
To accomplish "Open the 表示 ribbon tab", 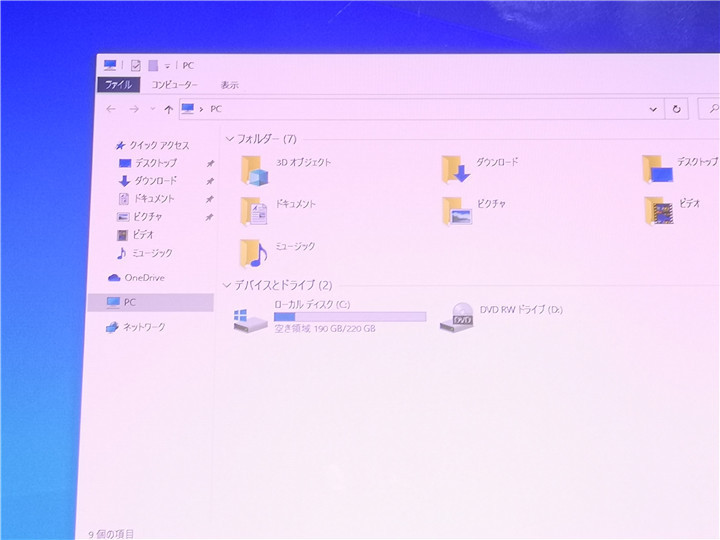I will tap(230, 85).
